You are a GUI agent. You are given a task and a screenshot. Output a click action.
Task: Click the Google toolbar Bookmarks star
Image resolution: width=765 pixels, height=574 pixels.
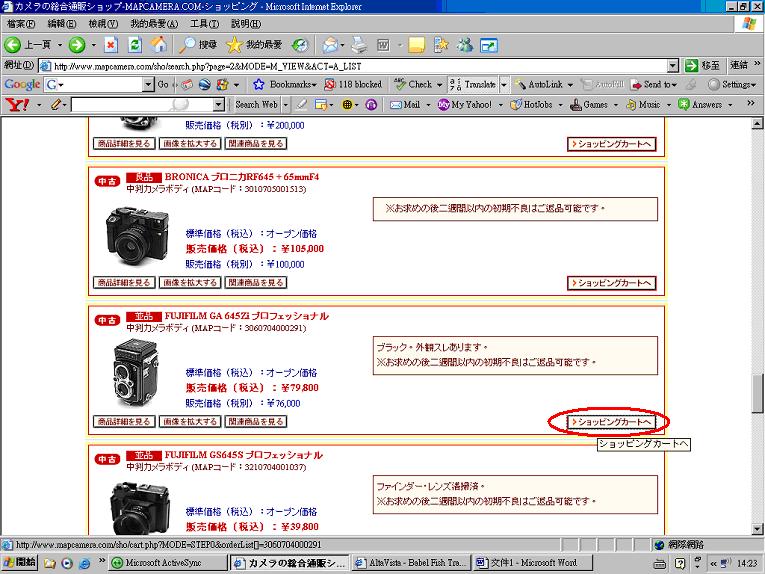tap(259, 84)
